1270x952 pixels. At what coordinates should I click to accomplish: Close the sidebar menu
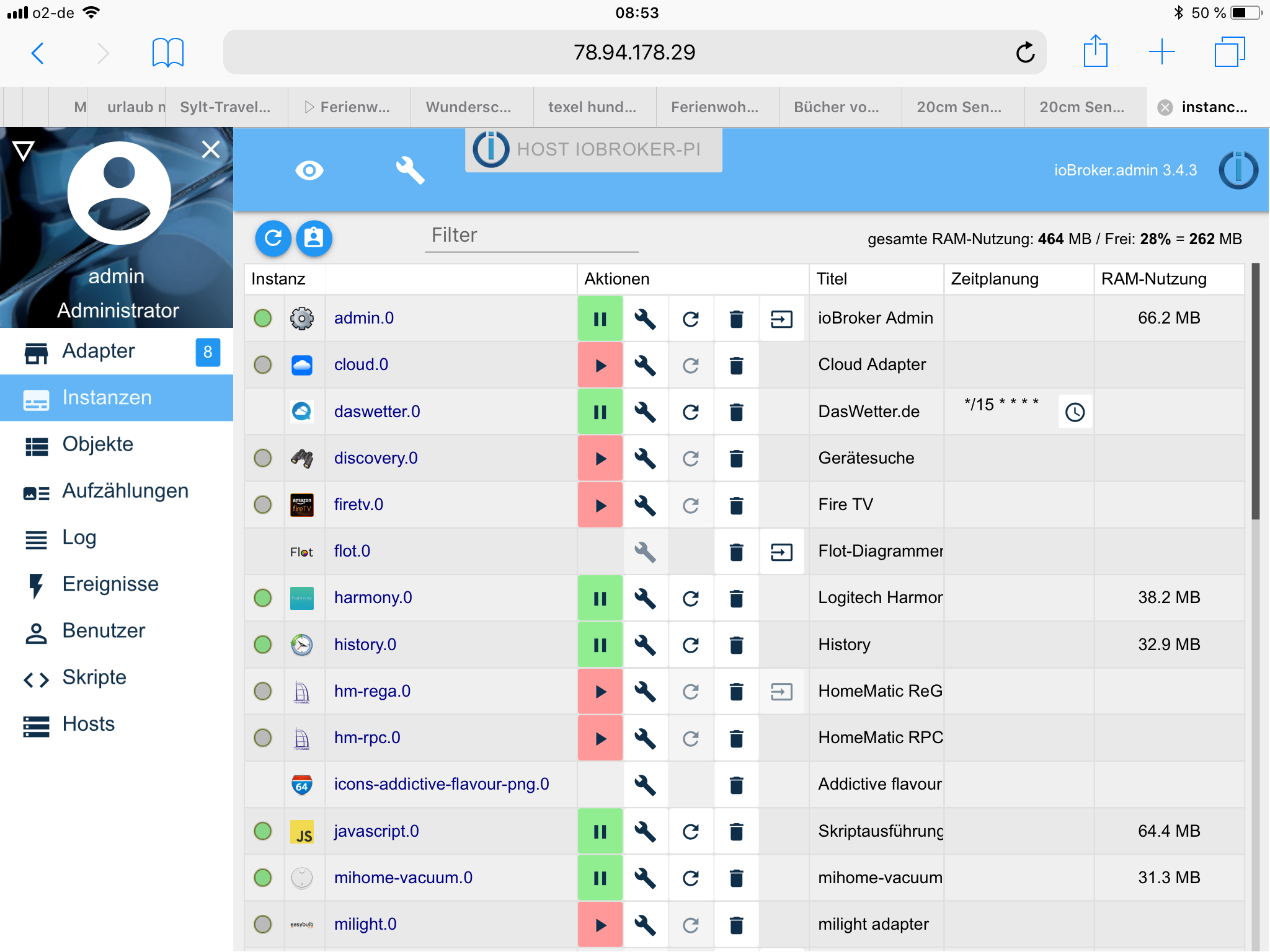click(211, 149)
